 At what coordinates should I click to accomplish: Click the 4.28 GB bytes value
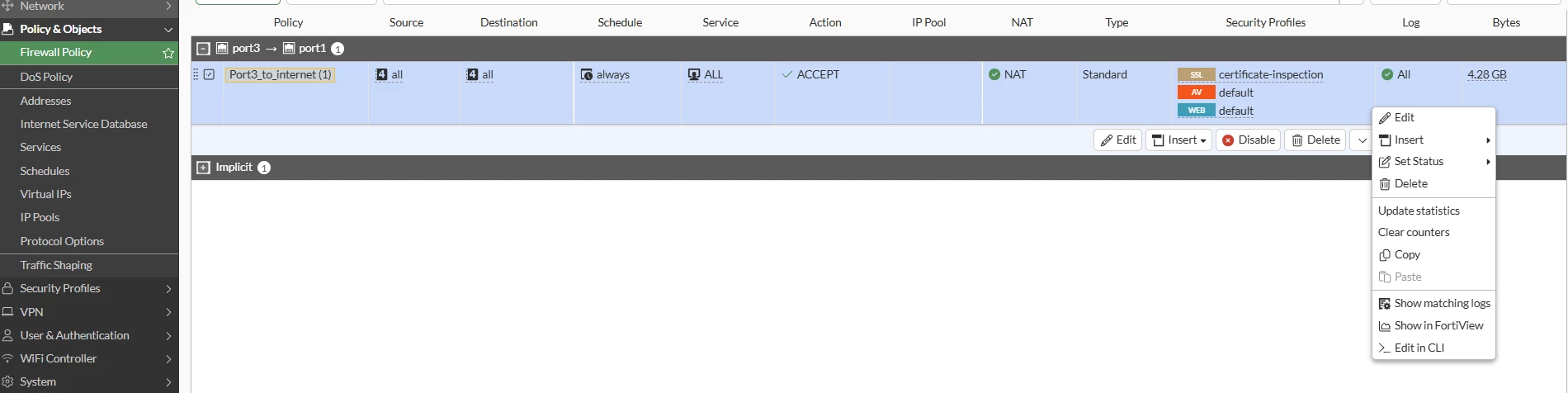tap(1487, 74)
